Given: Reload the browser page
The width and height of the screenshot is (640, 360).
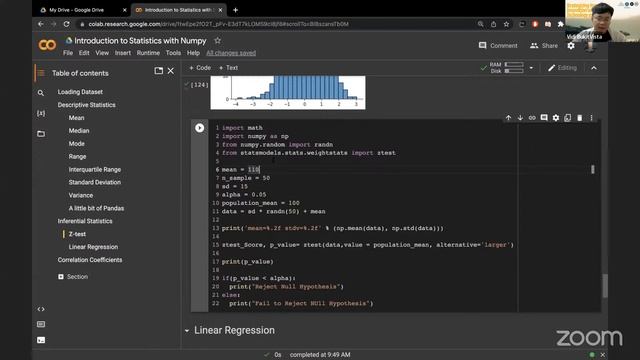Looking at the screenshot, I should point(67,24).
